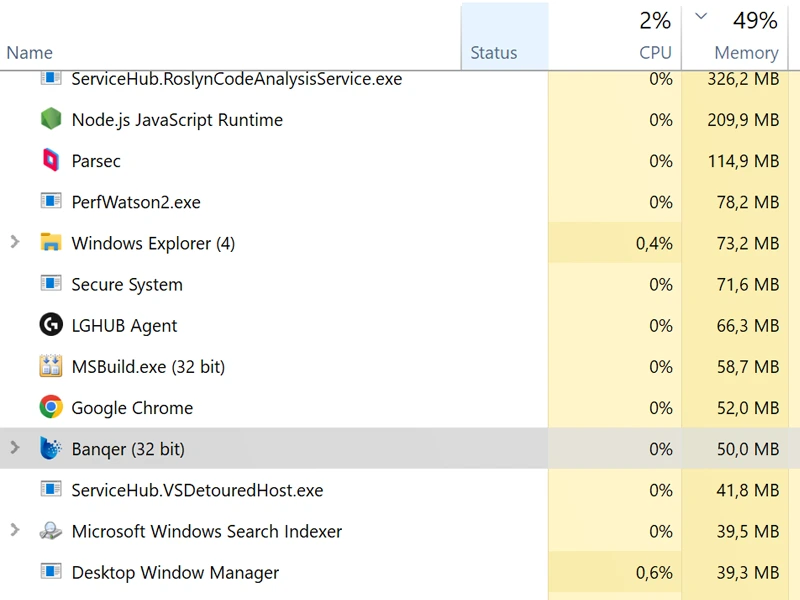Click the 0% CPU value for ServiceHub.RoslynCodeAnalysisService.exe
This screenshot has height=600, width=800.
tap(661, 79)
